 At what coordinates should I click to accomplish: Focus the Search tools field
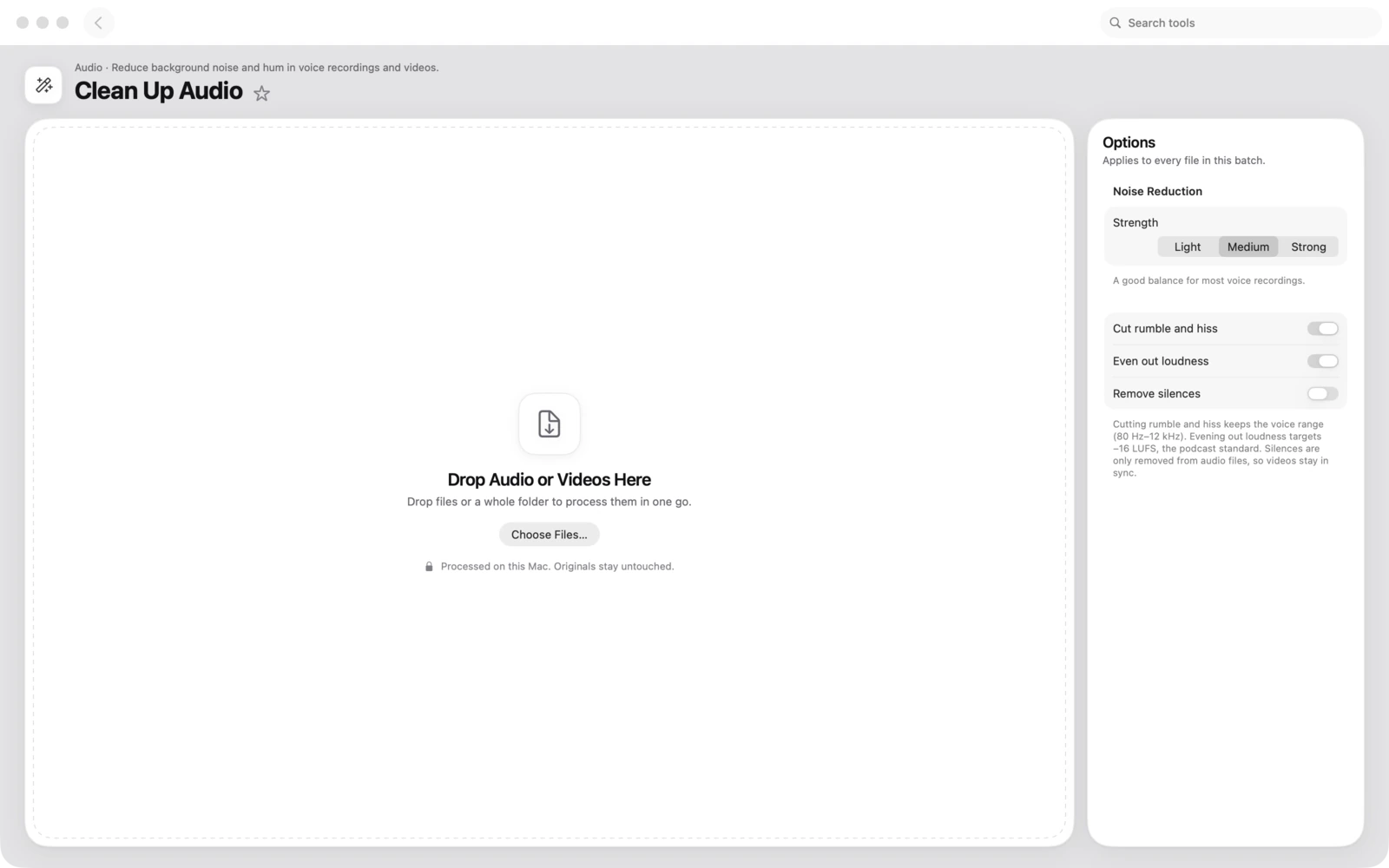1241,23
